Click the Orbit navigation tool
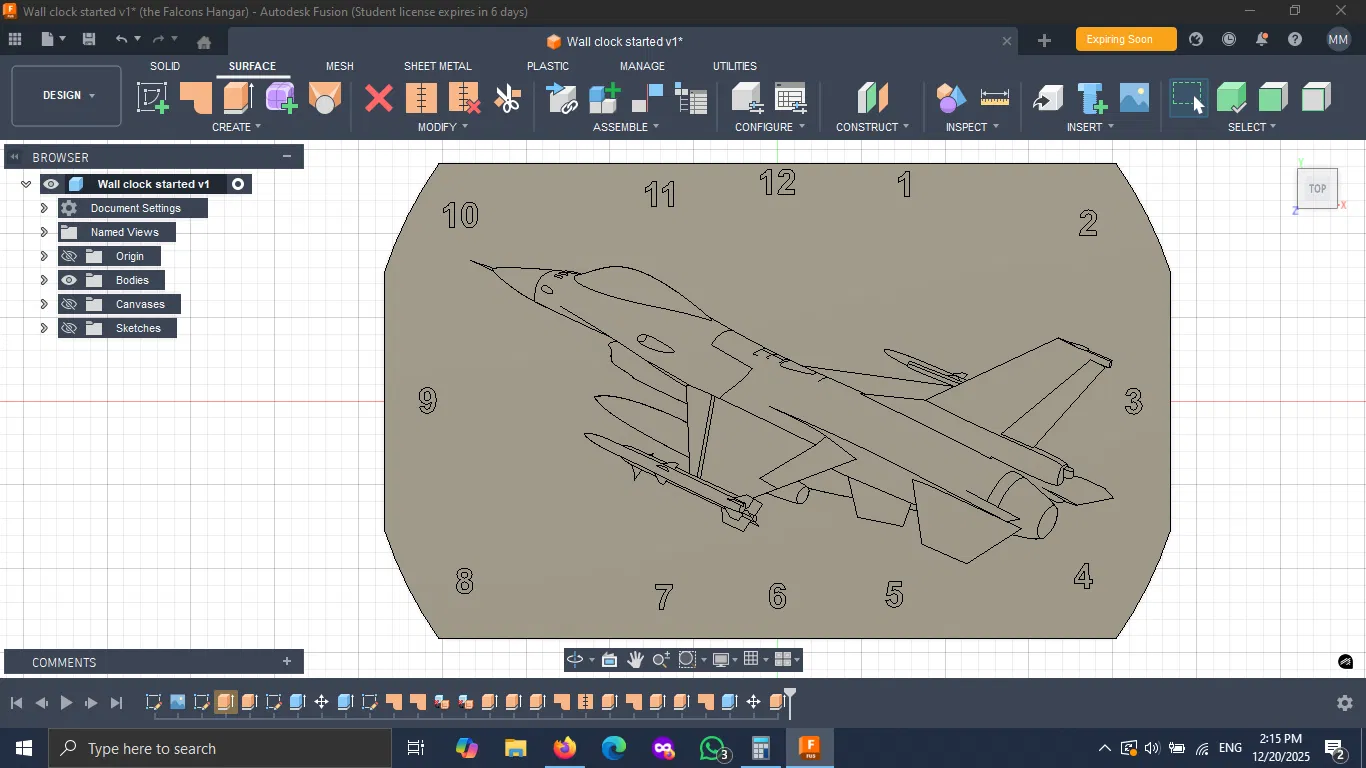 coord(575,660)
